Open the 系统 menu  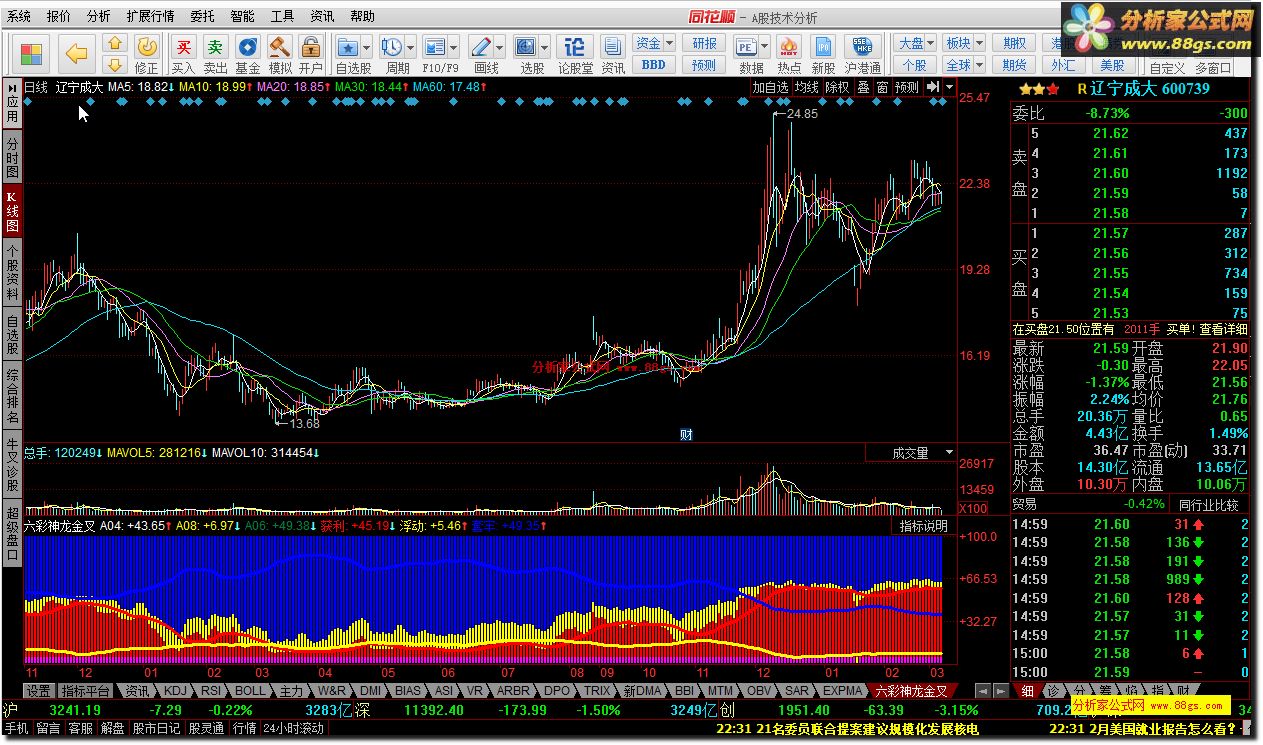click(x=19, y=16)
